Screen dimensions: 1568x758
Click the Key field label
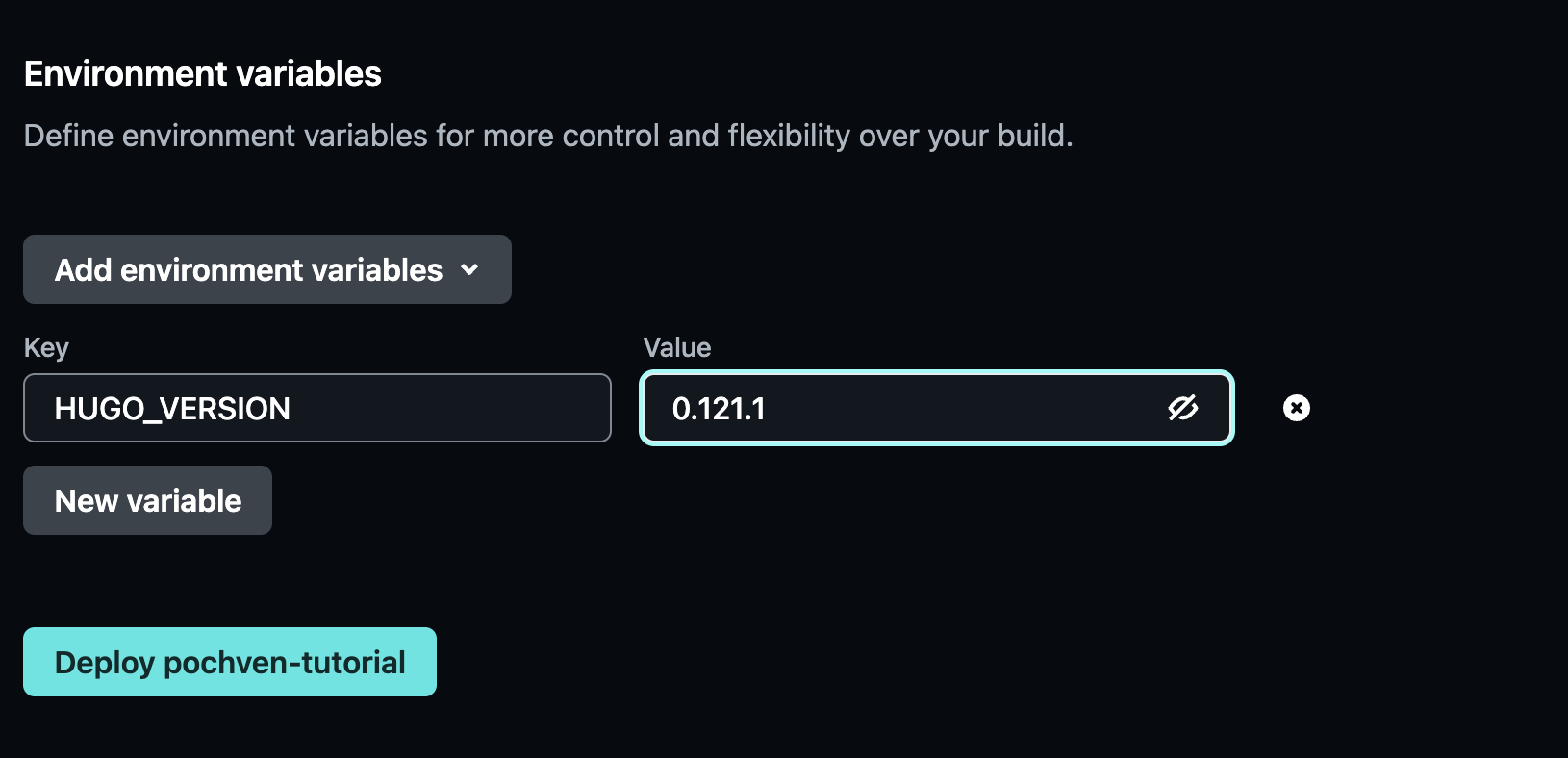46,347
